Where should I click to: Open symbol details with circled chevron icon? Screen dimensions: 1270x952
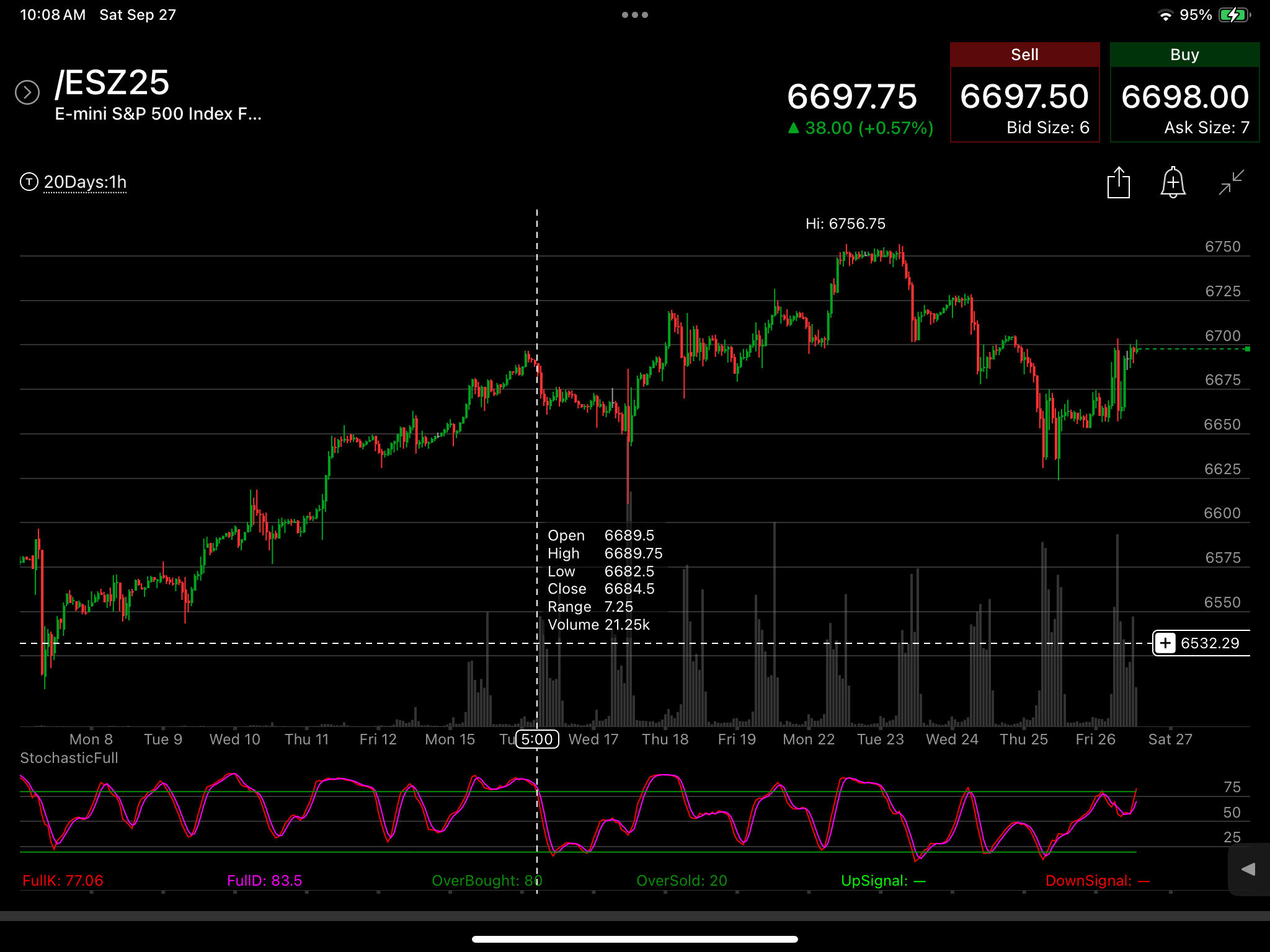(x=27, y=92)
